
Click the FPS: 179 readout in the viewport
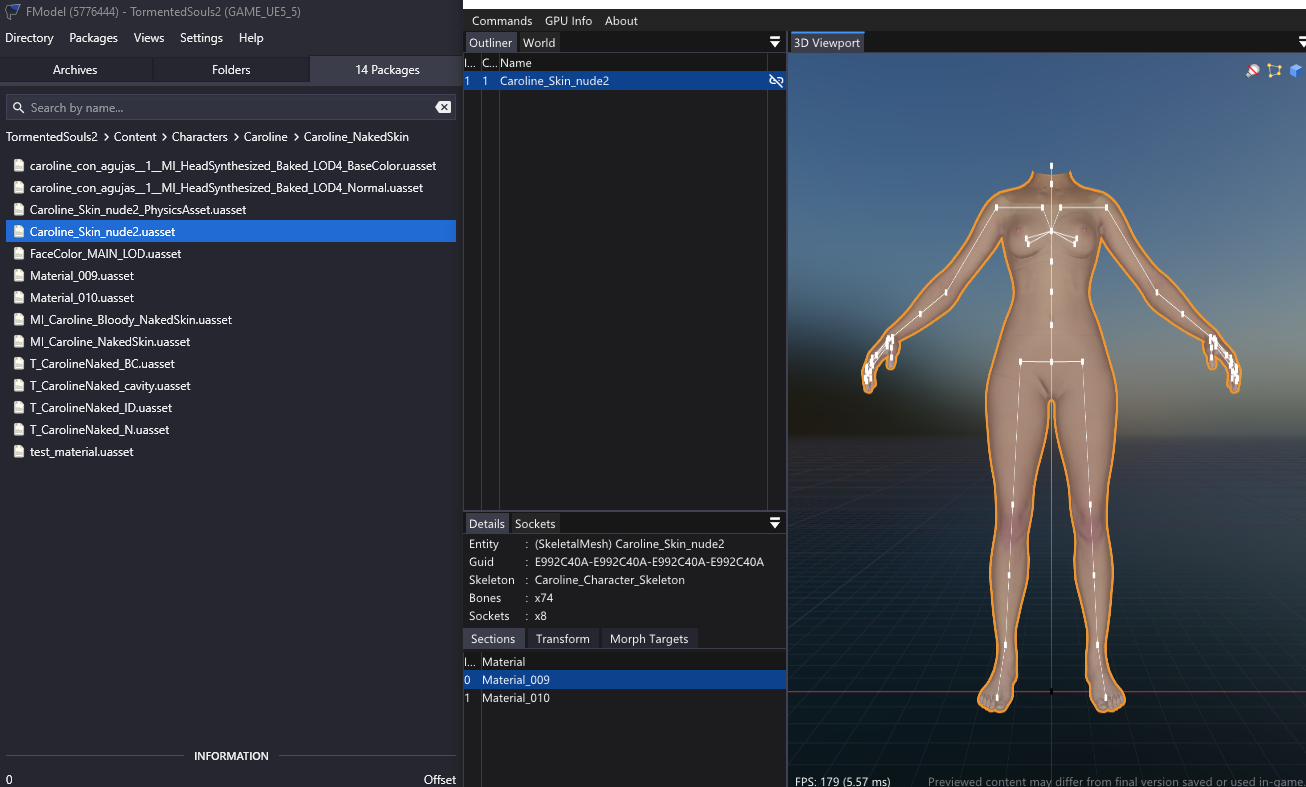[x=842, y=781]
